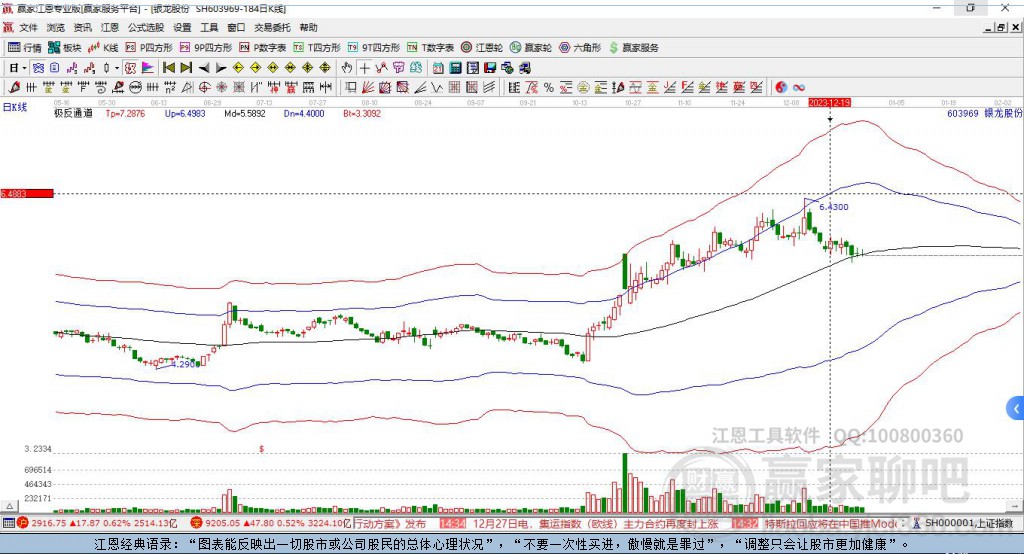Open P数字表 number table
Viewport: 1024px width, 554px height.
click(263, 48)
